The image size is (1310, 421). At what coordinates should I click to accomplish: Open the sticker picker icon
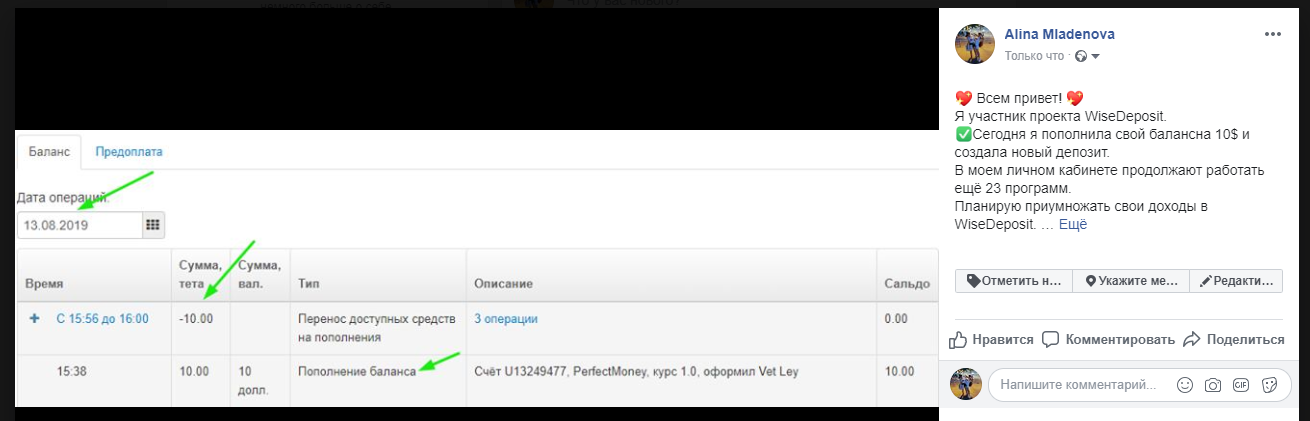tap(1269, 384)
